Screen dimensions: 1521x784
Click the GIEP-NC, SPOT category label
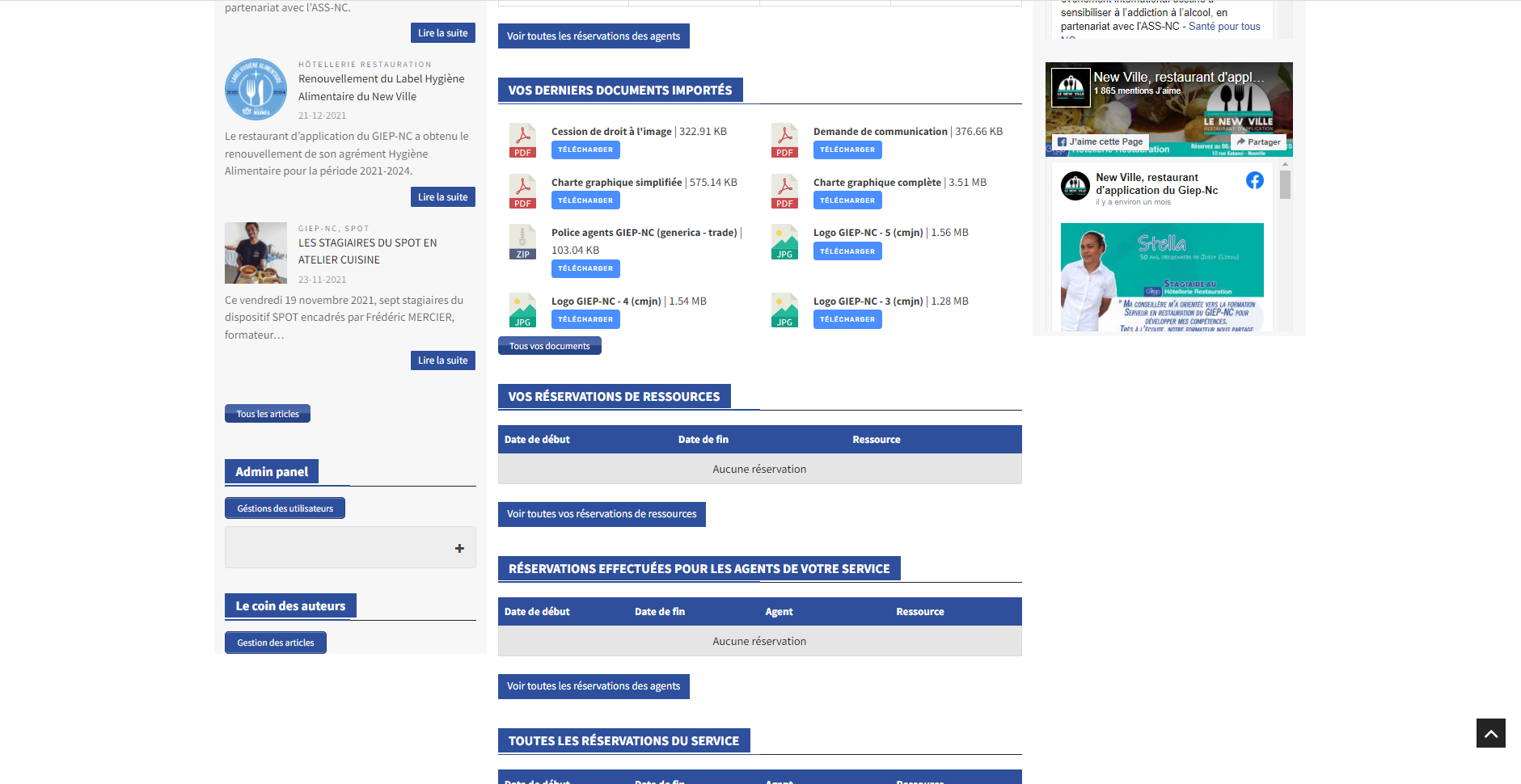(333, 229)
